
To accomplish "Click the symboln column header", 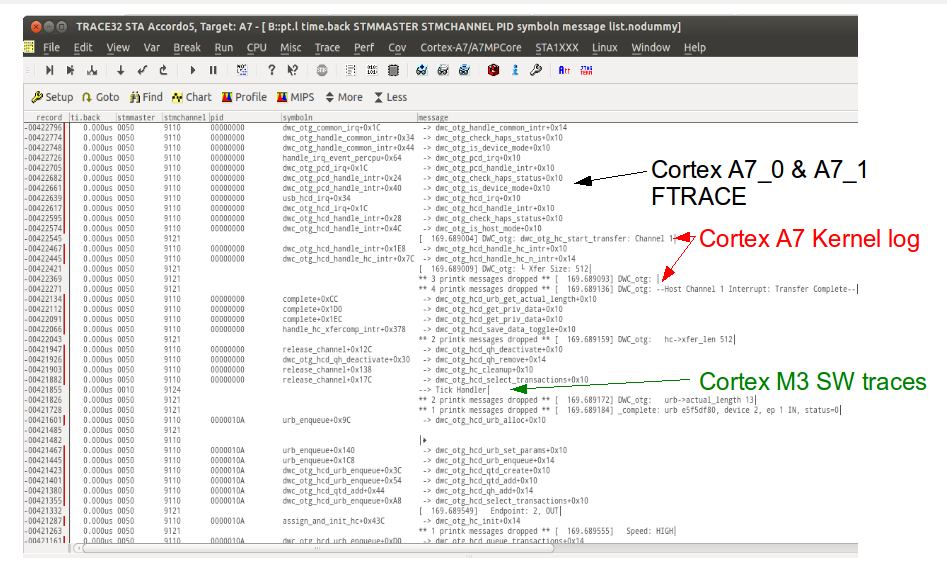I will coord(298,117).
